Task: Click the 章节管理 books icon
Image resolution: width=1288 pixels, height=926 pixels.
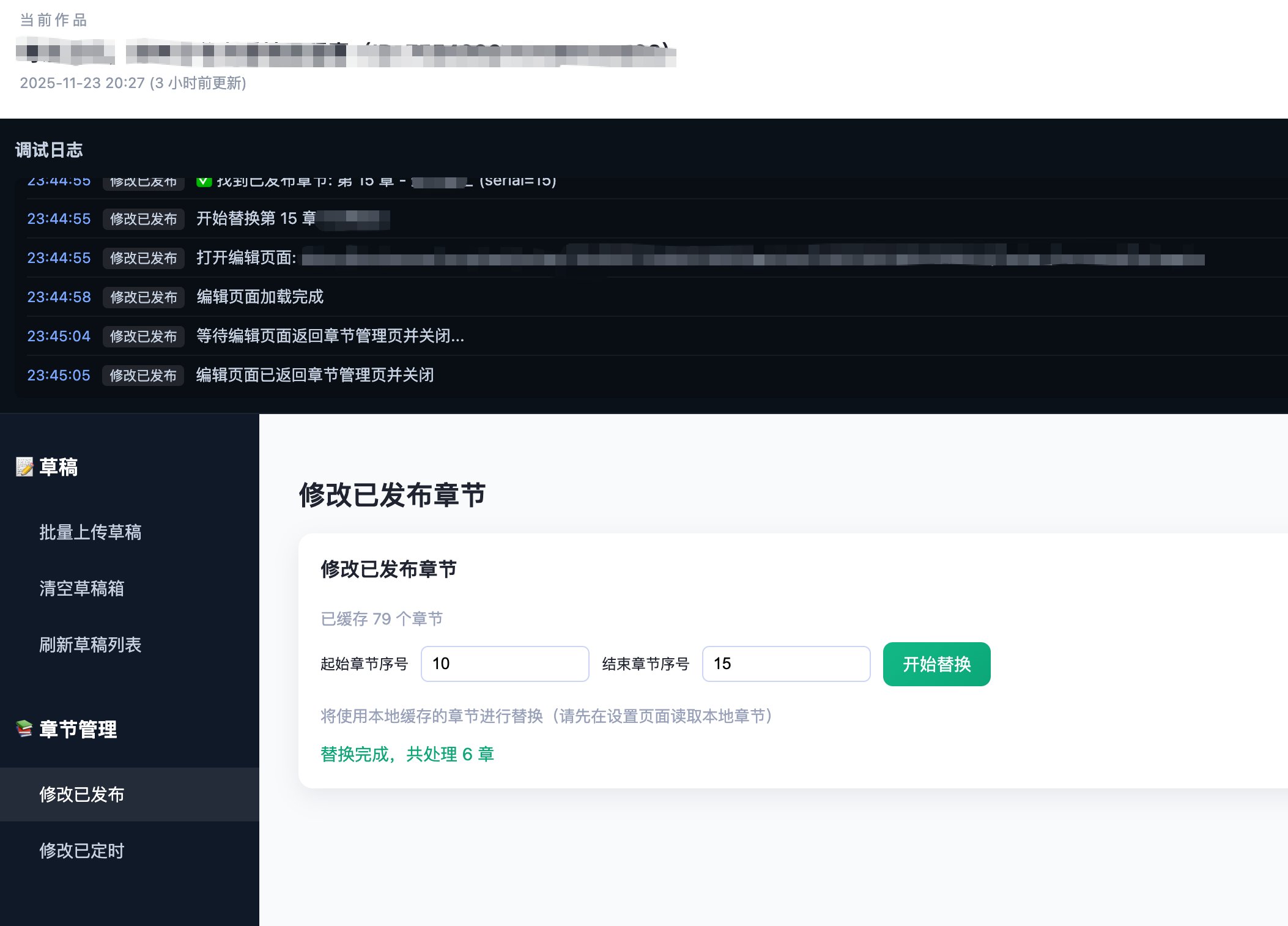Action: (x=23, y=728)
